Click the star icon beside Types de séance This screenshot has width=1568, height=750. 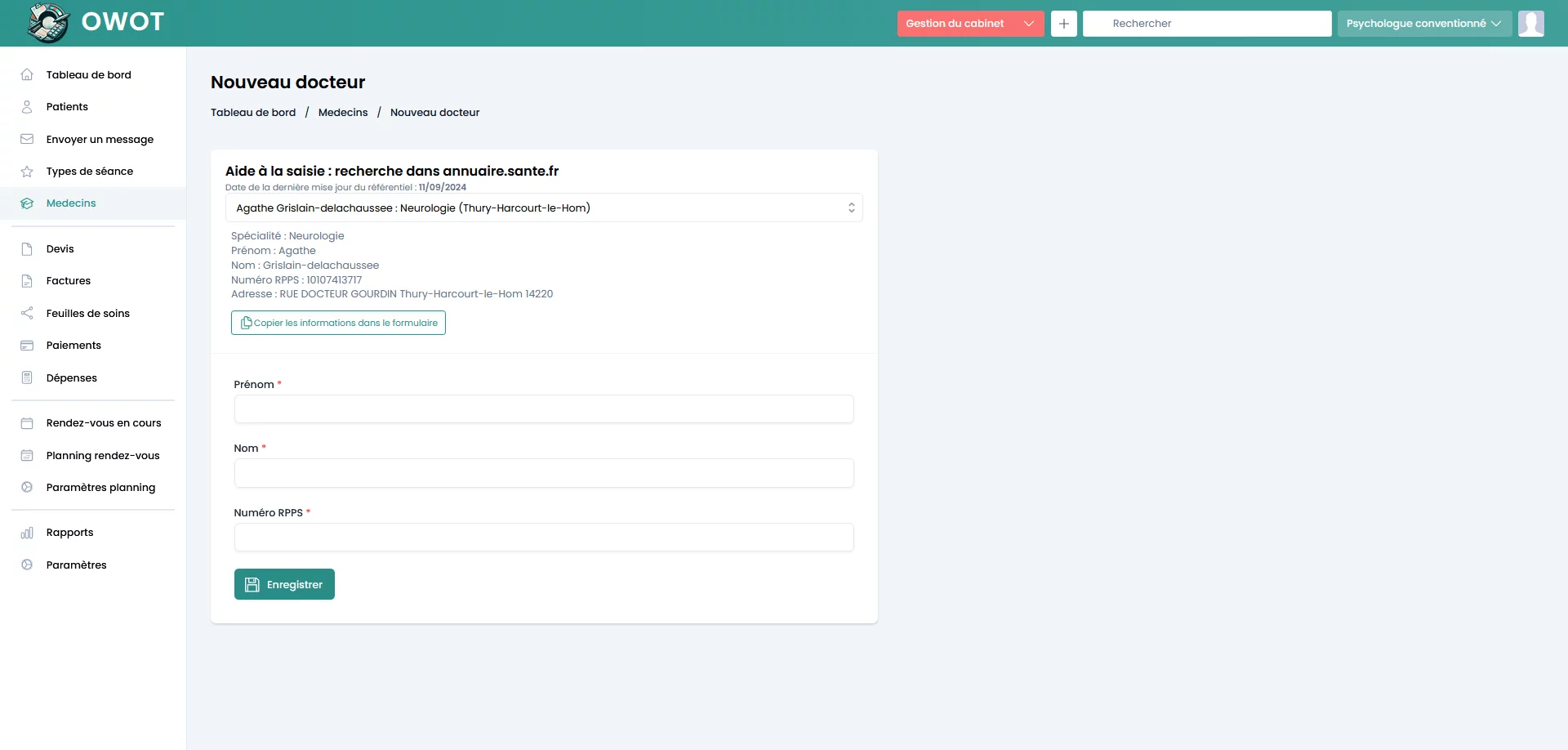click(27, 172)
